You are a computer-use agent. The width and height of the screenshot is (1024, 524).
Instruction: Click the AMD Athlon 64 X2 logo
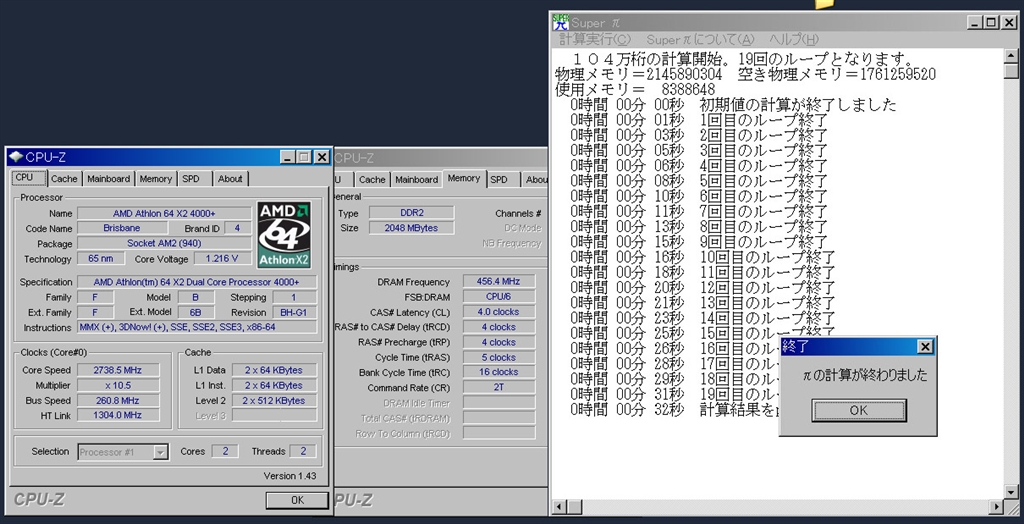coord(284,235)
